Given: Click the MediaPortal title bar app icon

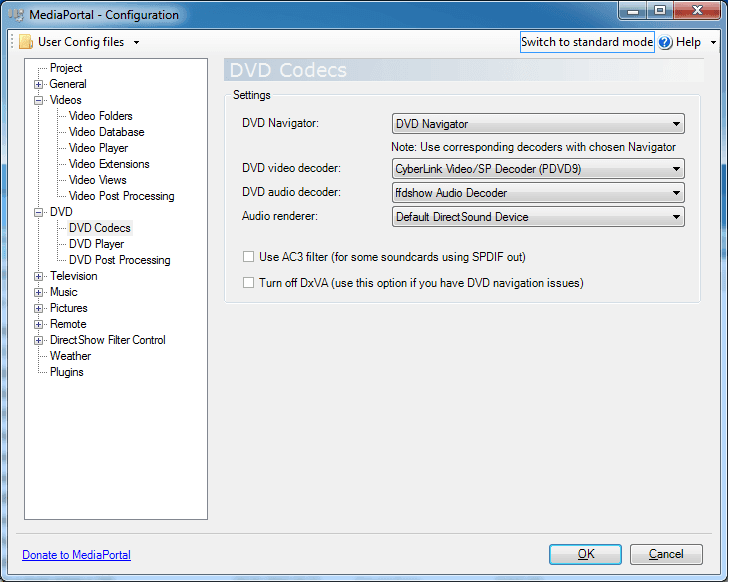Looking at the screenshot, I should (x=16, y=14).
